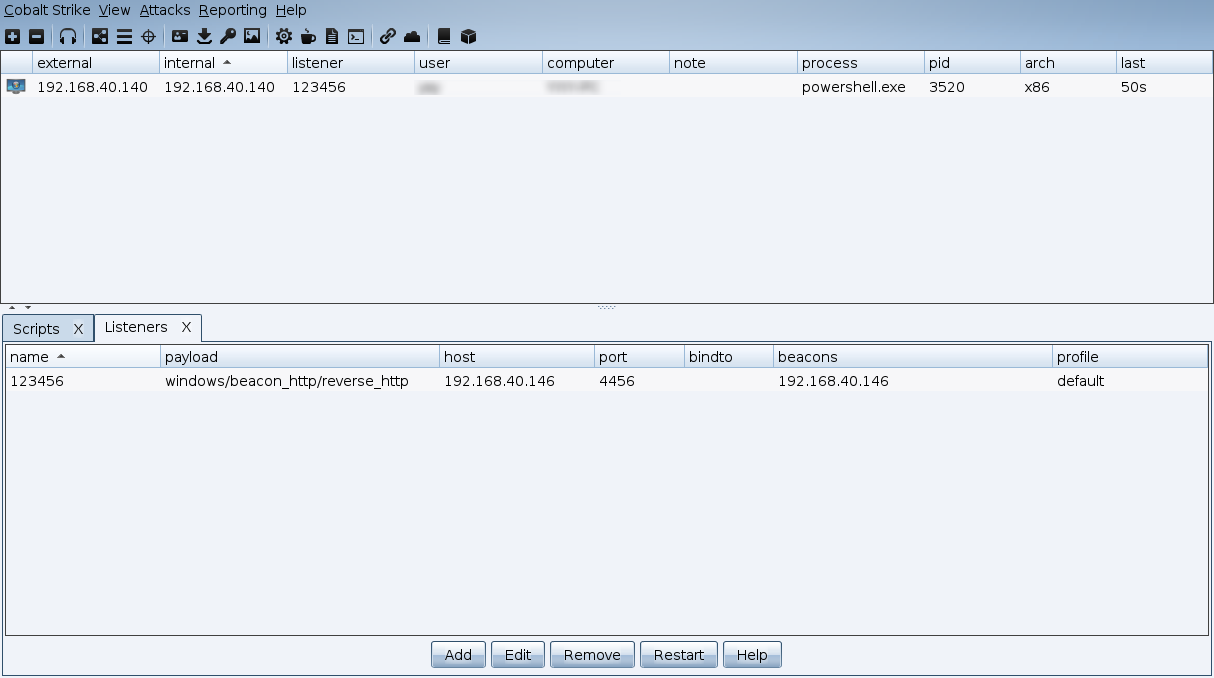This screenshot has width=1214, height=678.
Task: Open the Reporting menu
Action: 233,10
